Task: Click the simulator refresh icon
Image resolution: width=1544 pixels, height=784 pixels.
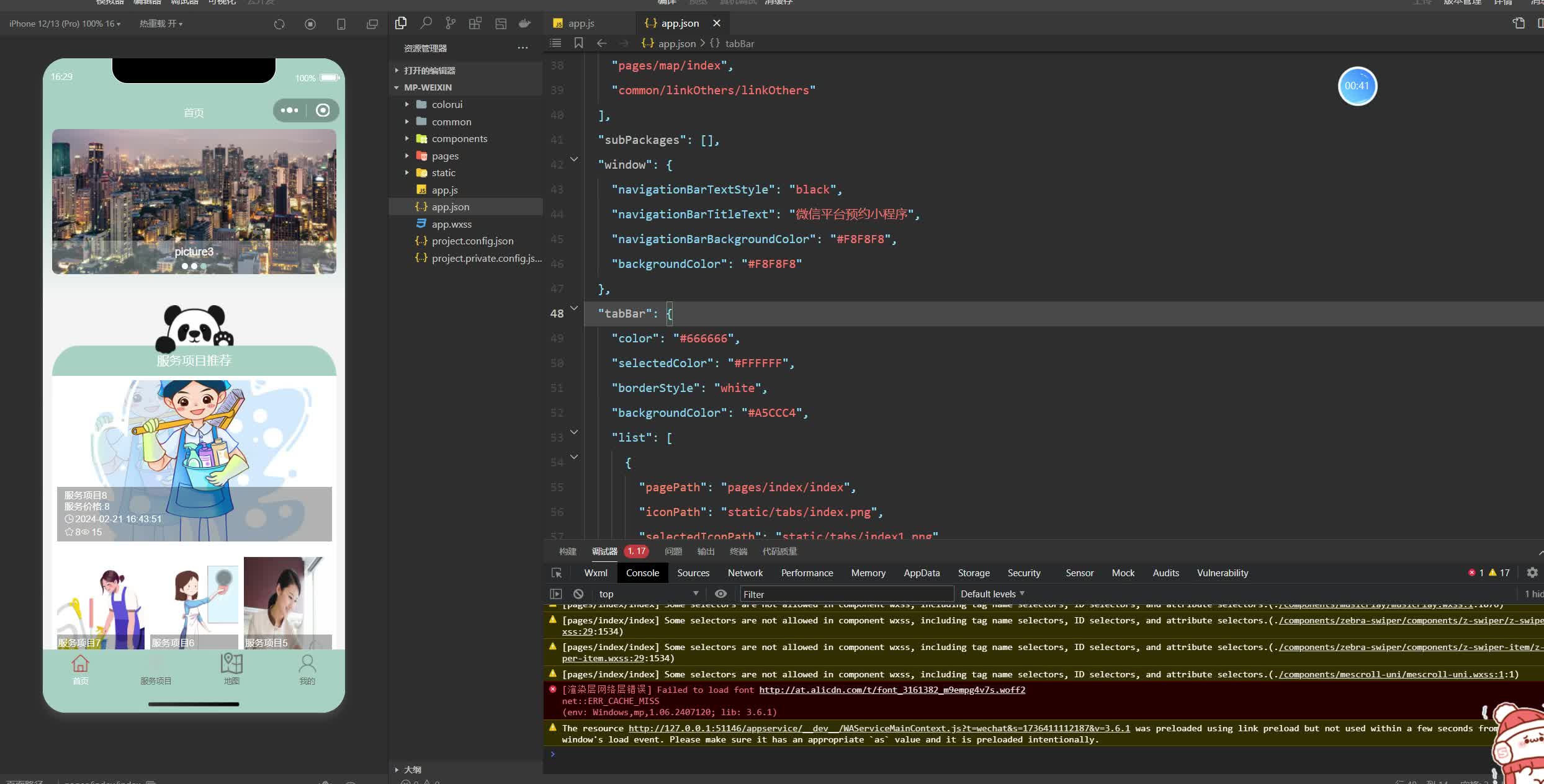Action: [279, 24]
